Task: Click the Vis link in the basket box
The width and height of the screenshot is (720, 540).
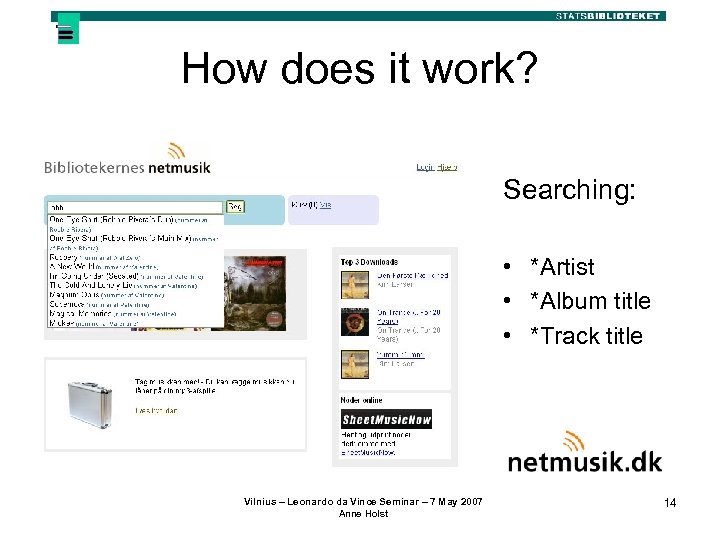Action: pos(326,205)
